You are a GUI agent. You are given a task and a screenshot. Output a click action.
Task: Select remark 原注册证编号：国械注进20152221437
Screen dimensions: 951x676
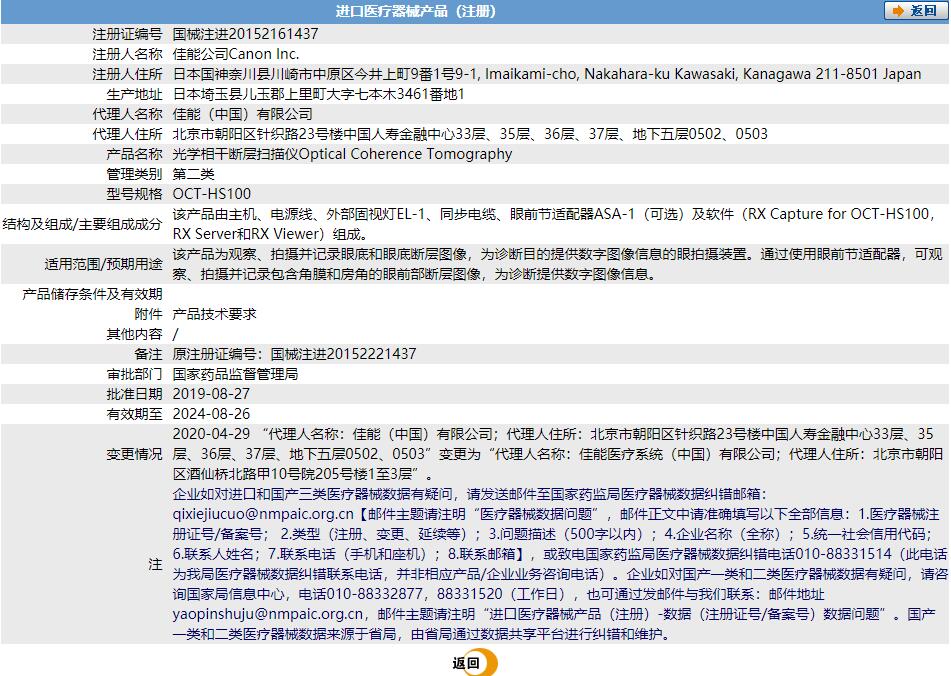[295, 354]
